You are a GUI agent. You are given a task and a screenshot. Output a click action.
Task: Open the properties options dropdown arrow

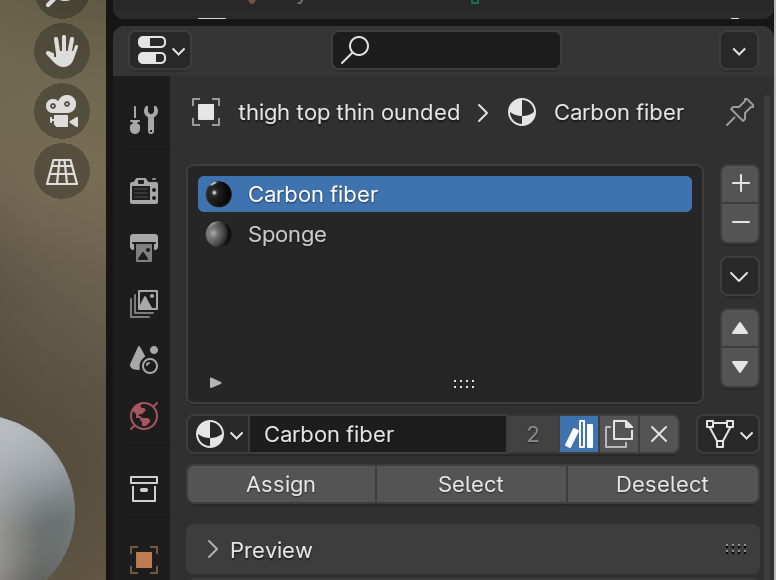(739, 50)
